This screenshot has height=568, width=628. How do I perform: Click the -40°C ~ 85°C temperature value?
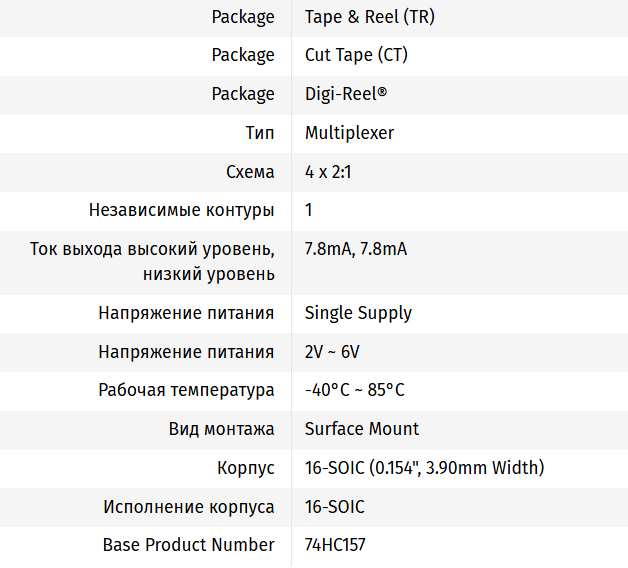click(354, 390)
